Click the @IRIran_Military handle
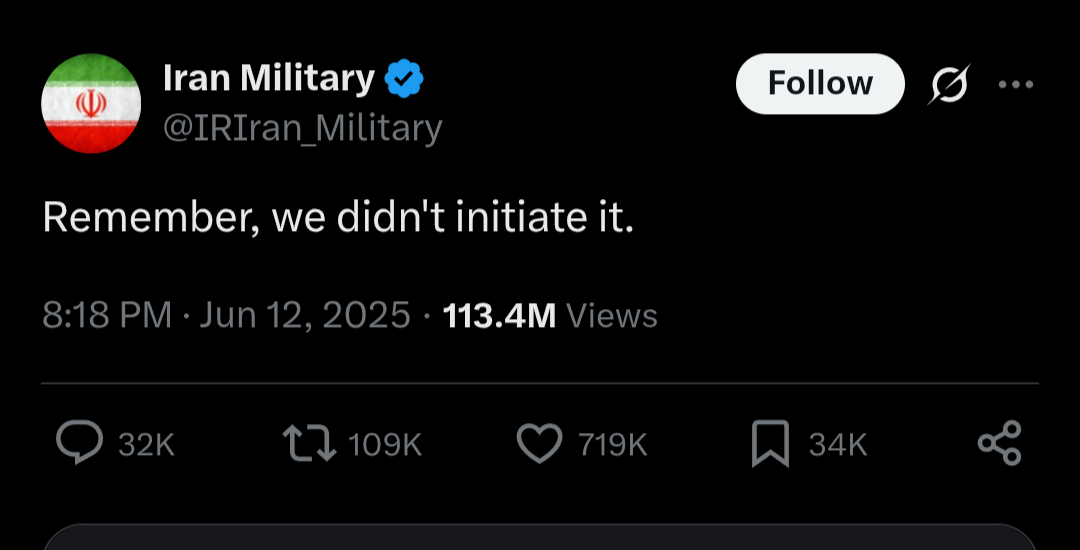Viewport: 1080px width, 550px height. tap(302, 128)
